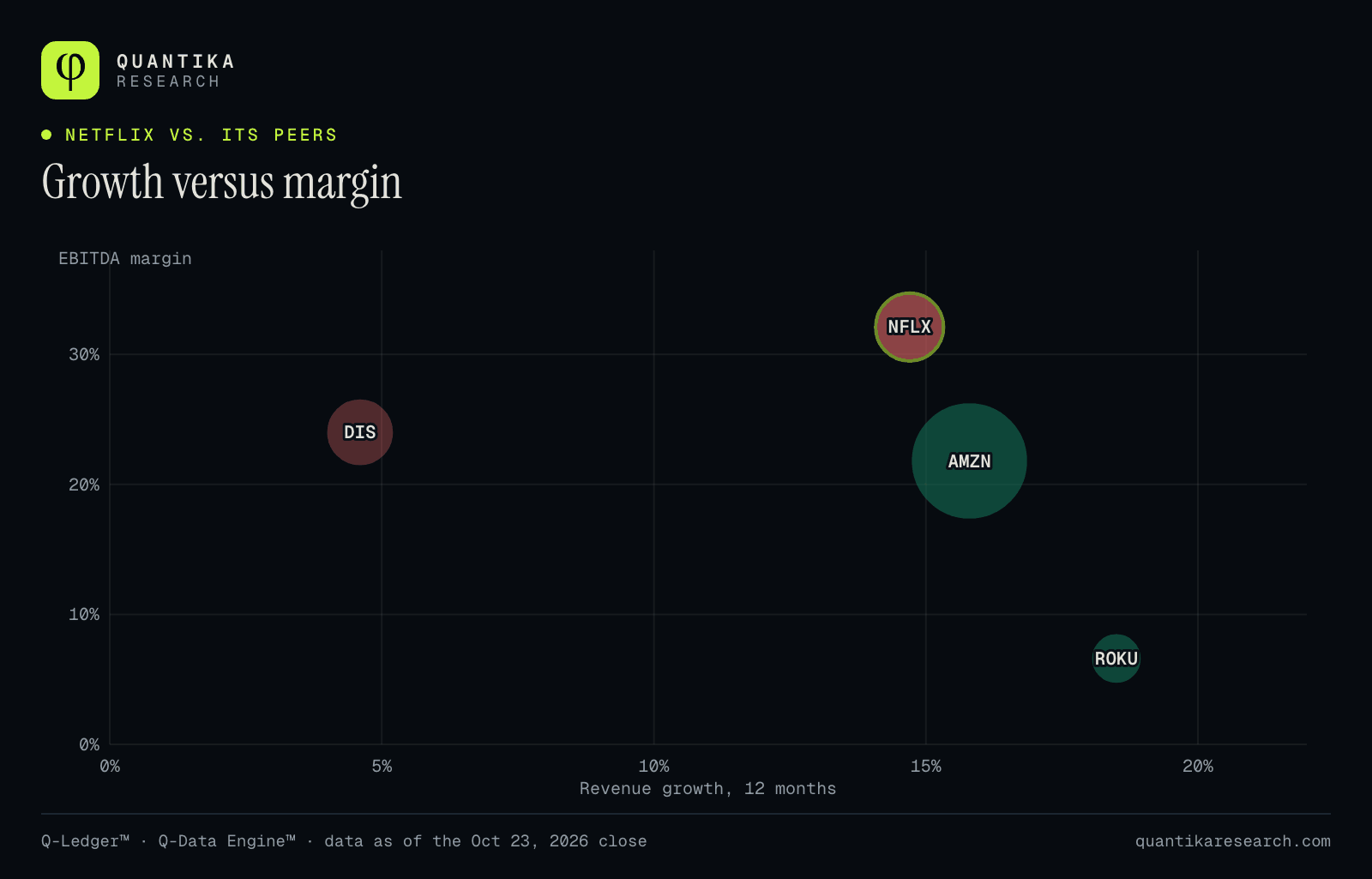Select the DIS bubble
The width and height of the screenshot is (1372, 879).
[360, 432]
